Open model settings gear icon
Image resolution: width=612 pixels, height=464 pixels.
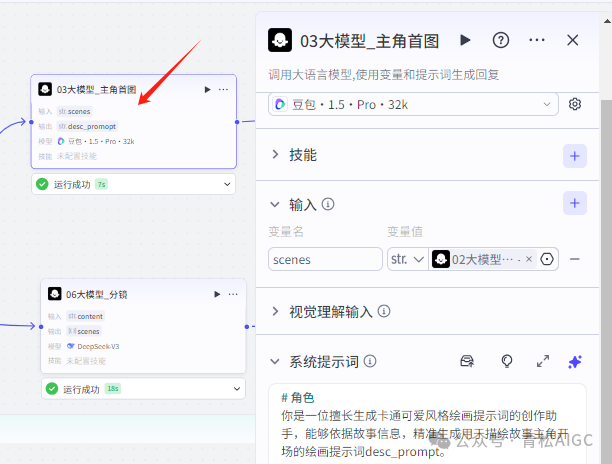[575, 104]
